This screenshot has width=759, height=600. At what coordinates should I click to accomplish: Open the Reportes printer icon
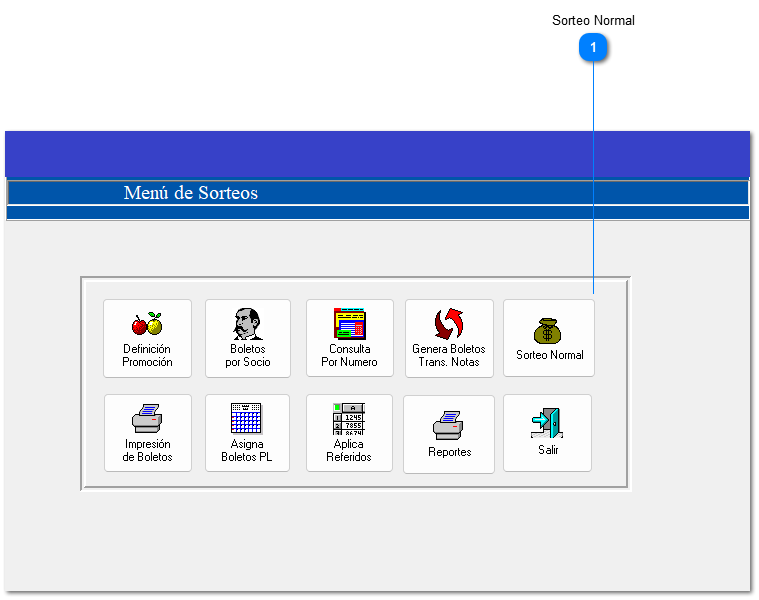(x=449, y=424)
